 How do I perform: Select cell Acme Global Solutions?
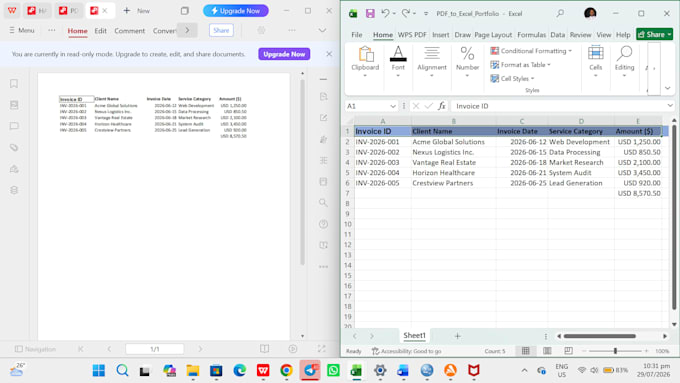pos(453,142)
